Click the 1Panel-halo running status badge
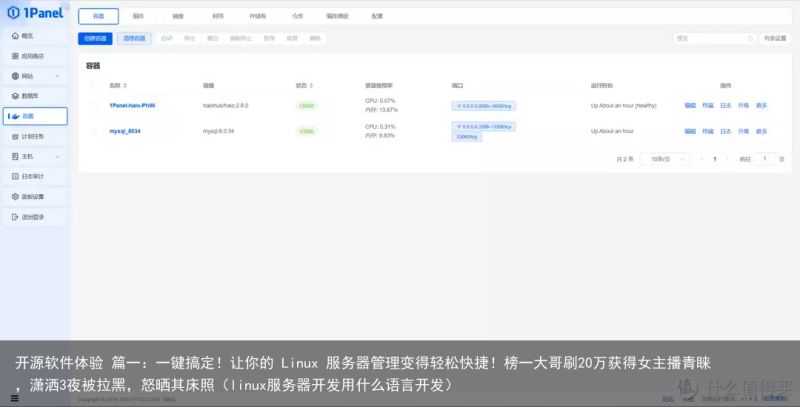Screen dimensions: 800x407 coord(307,106)
